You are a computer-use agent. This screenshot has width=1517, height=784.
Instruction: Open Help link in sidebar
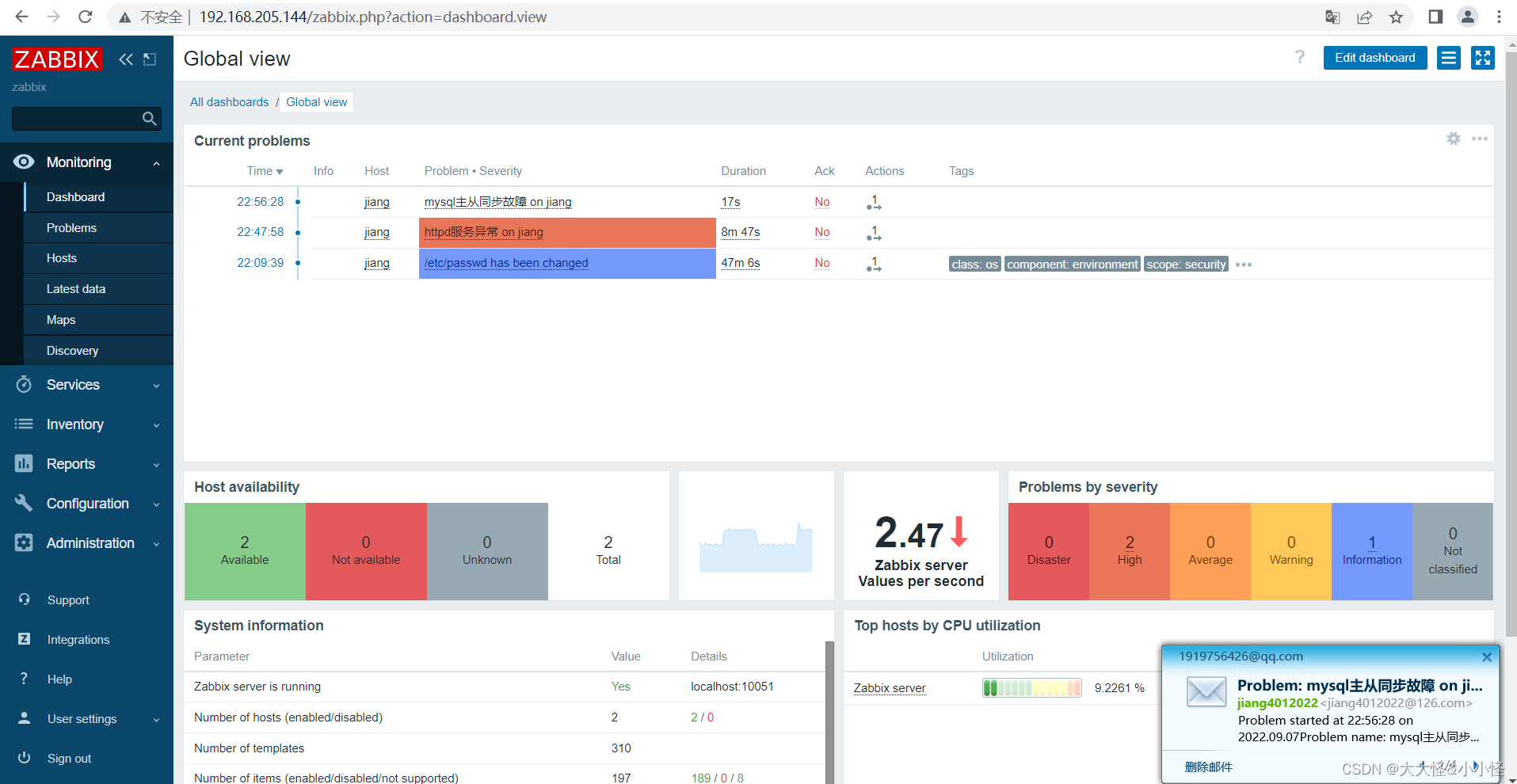[59, 679]
